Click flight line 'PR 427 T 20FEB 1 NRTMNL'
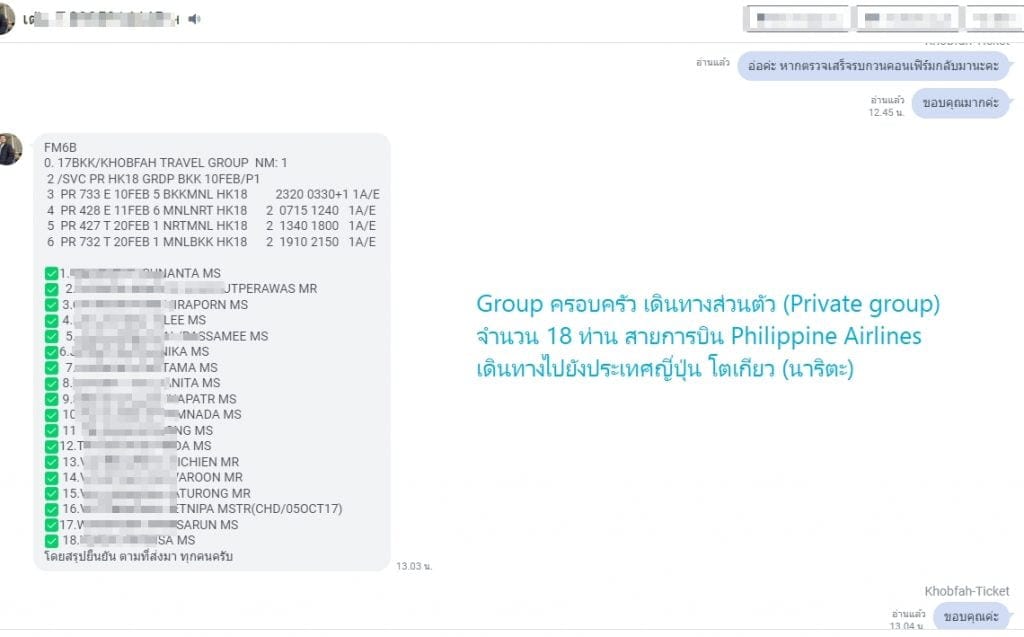Screen dimensions: 1024x637 [x=211, y=226]
